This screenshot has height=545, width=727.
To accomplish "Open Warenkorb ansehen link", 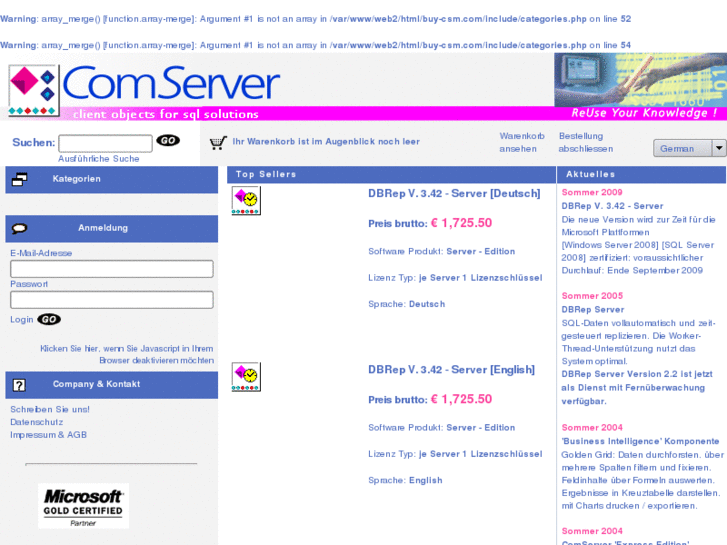I will tap(522, 142).
